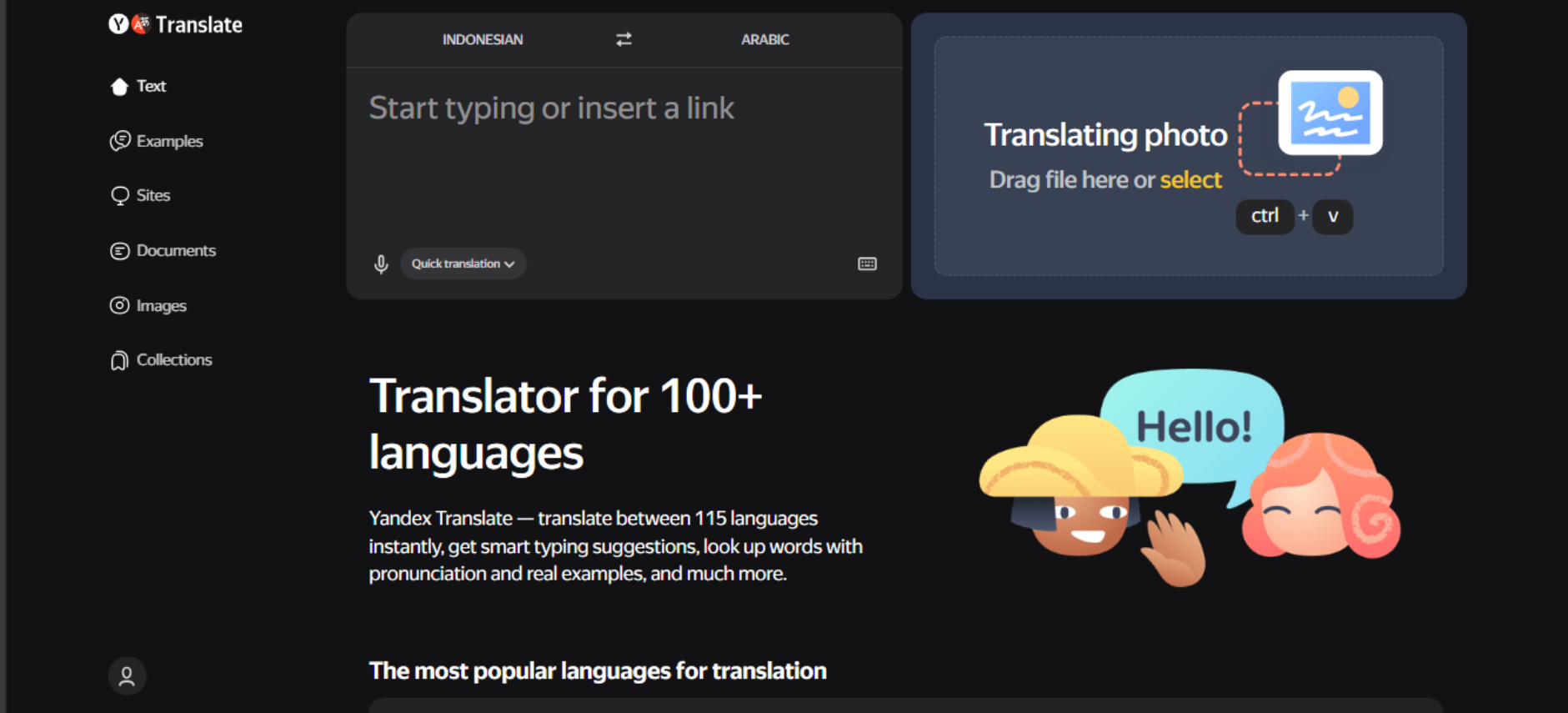Click the photo translation drop area

1189,156
